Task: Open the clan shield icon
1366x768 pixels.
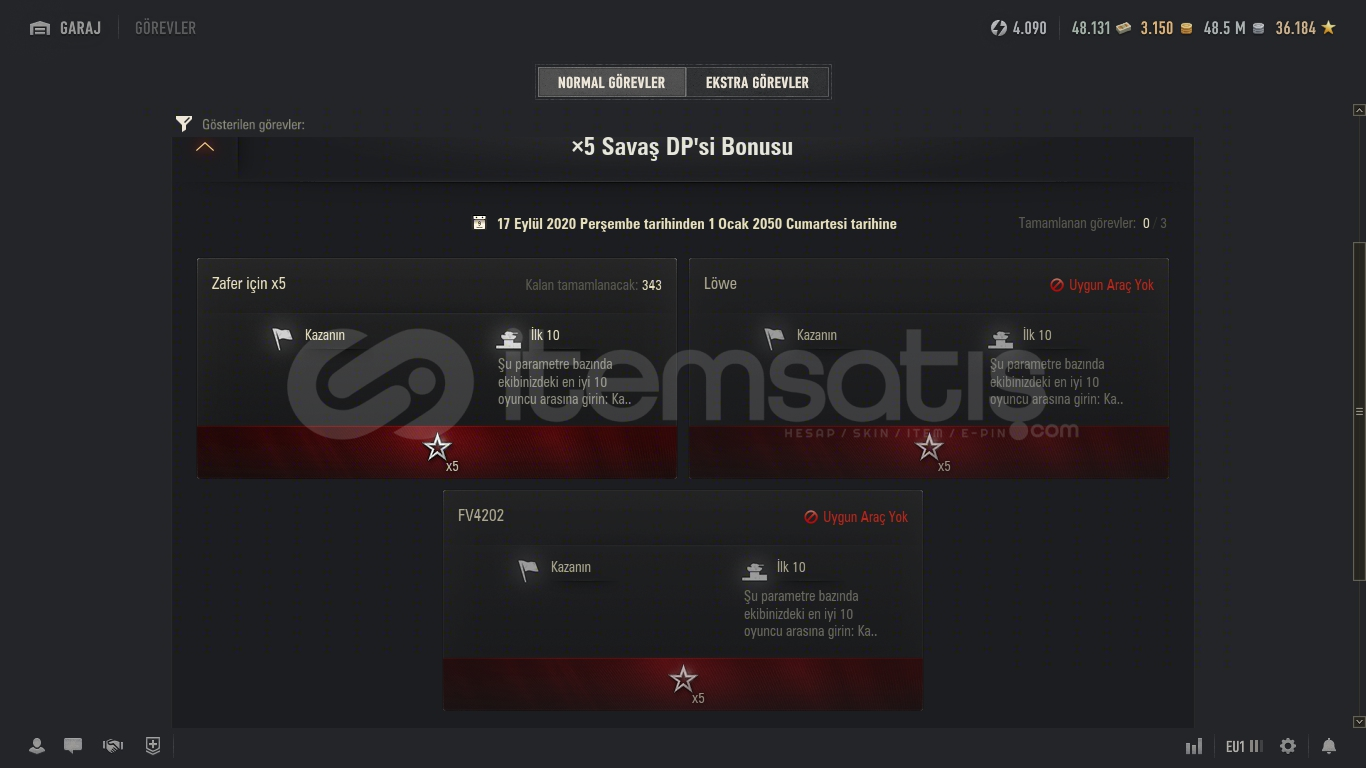Action: (x=153, y=746)
